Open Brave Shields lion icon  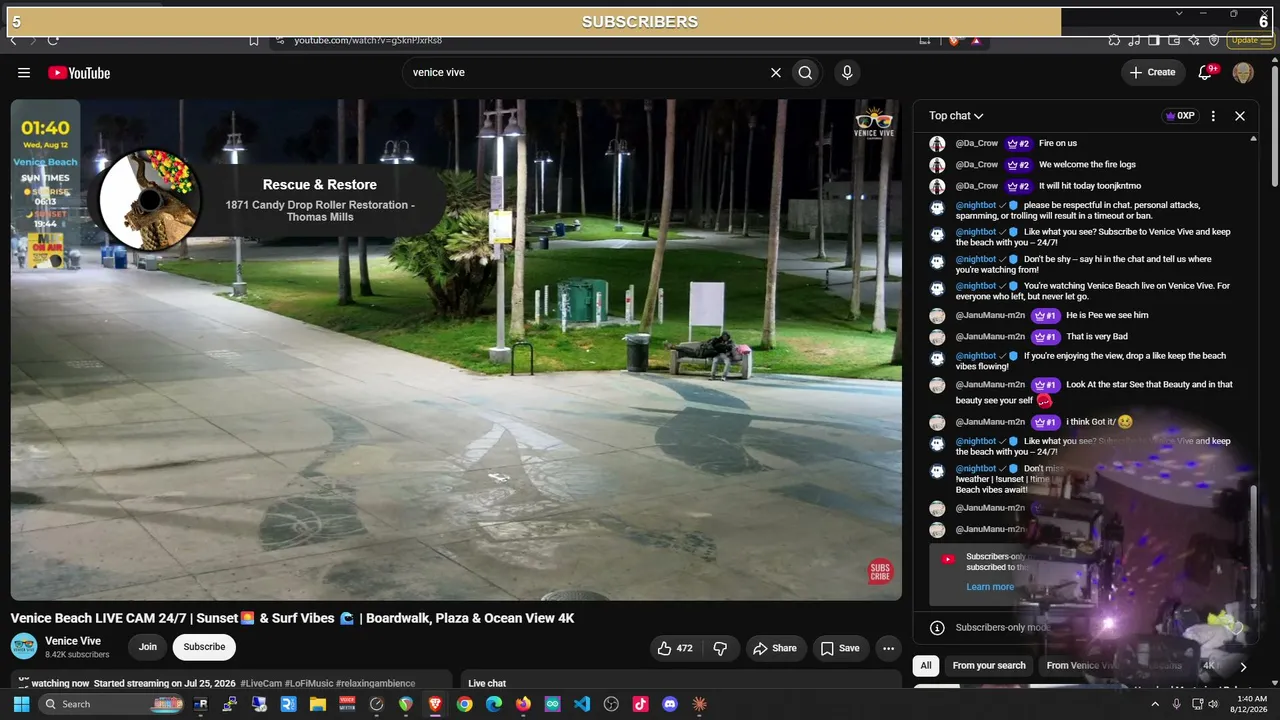click(953, 41)
